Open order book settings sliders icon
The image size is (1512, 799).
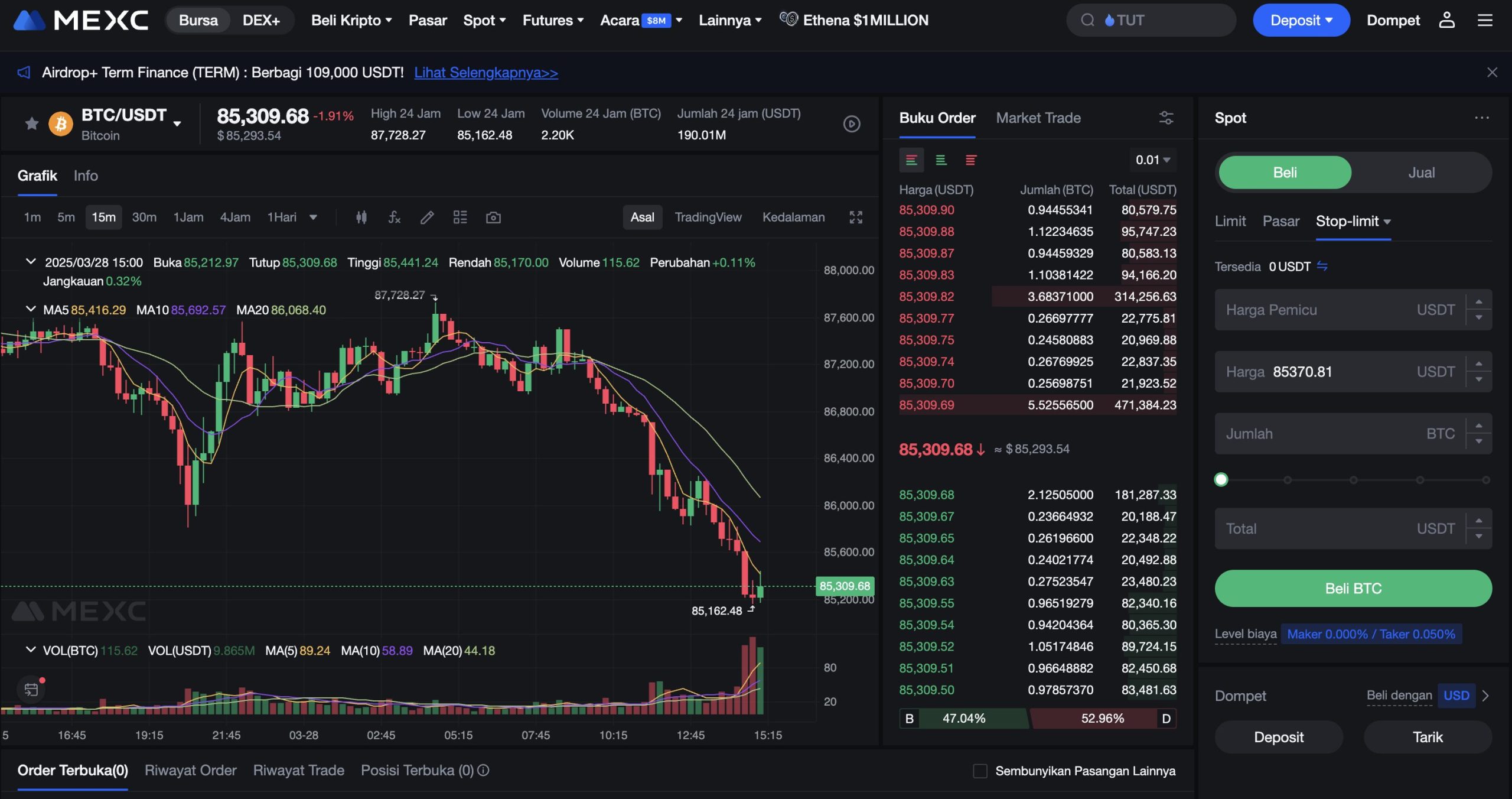(x=1166, y=118)
